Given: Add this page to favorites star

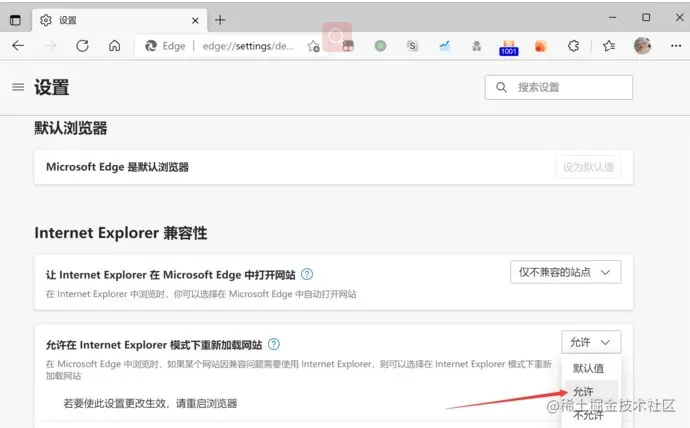Looking at the screenshot, I should pos(313,46).
